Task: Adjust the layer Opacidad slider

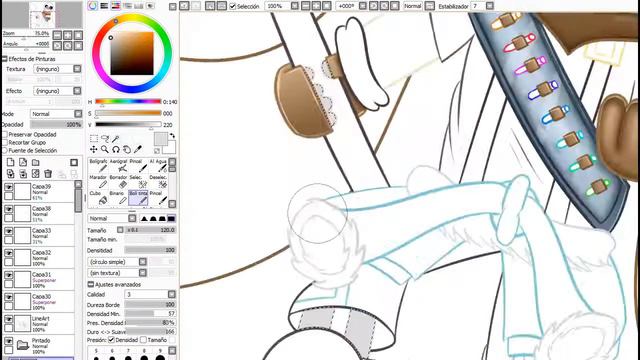Action: coord(56,124)
